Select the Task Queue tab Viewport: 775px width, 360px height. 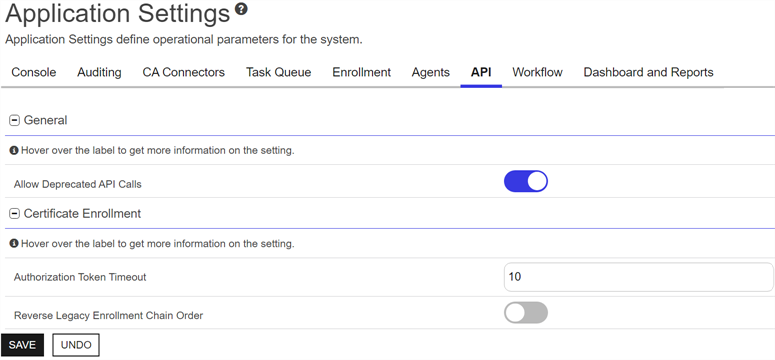click(x=279, y=72)
